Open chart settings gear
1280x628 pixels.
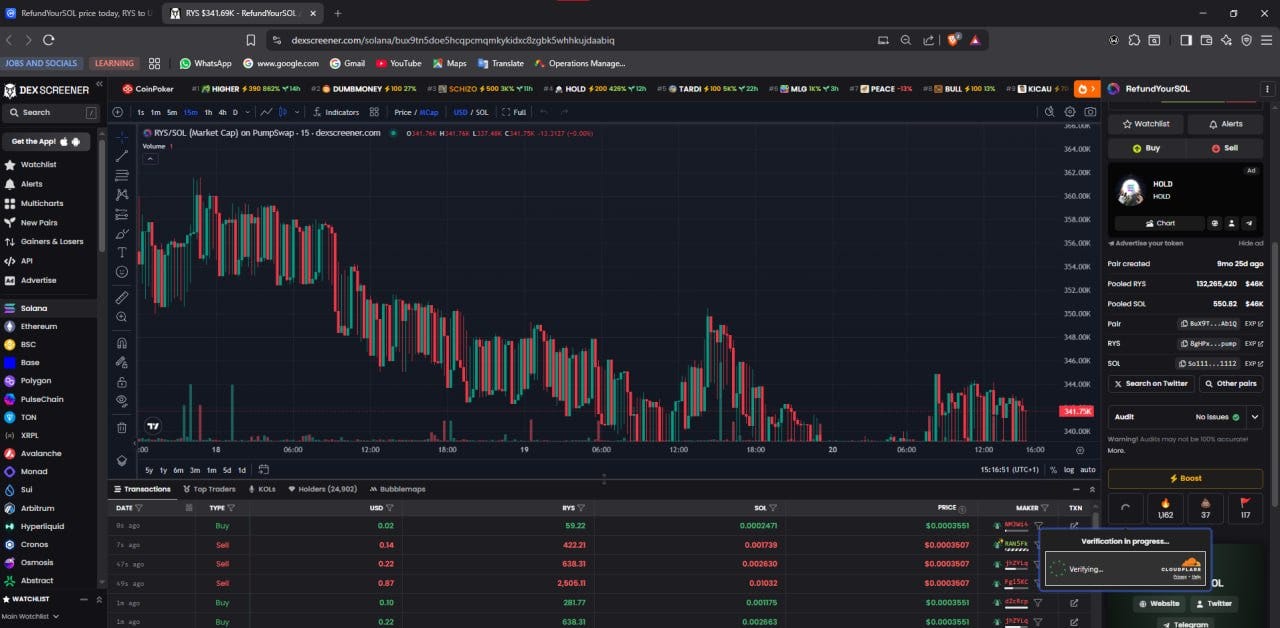coord(1070,112)
